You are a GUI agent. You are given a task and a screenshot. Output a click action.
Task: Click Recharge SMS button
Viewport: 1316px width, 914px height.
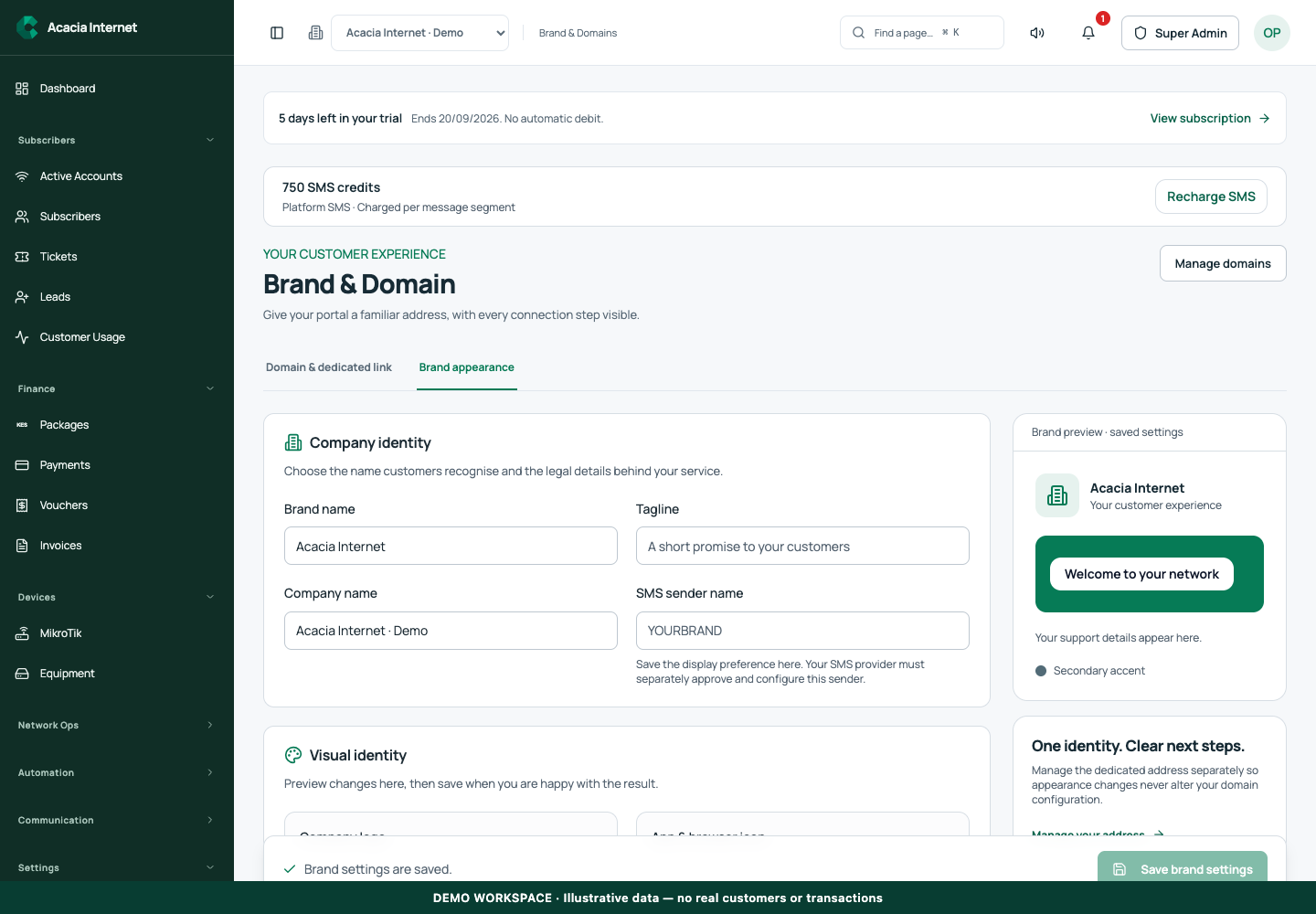point(1211,197)
